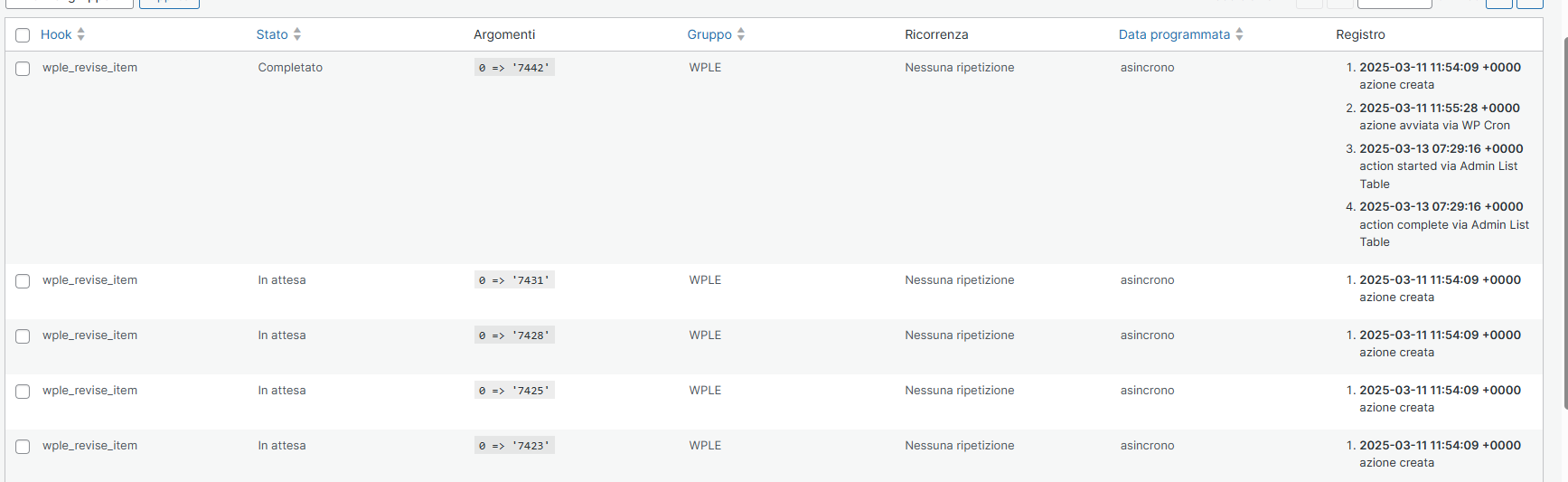This screenshot has height=482, width=1568.
Task: Check the row with argument '7425'
Action: coord(23,392)
